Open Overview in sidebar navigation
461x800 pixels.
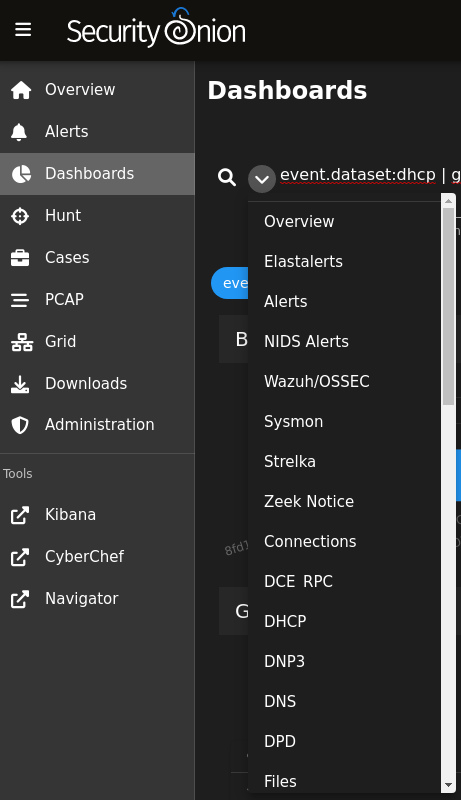click(x=97, y=90)
